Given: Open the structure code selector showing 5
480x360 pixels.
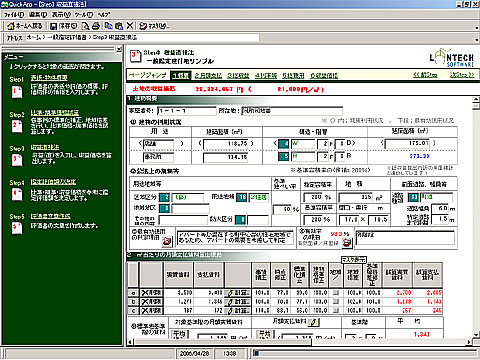Looking at the screenshot, I should click(284, 156).
